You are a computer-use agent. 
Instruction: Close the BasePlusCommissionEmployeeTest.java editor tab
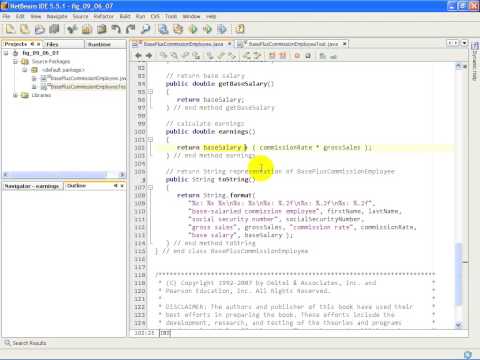coord(345,44)
